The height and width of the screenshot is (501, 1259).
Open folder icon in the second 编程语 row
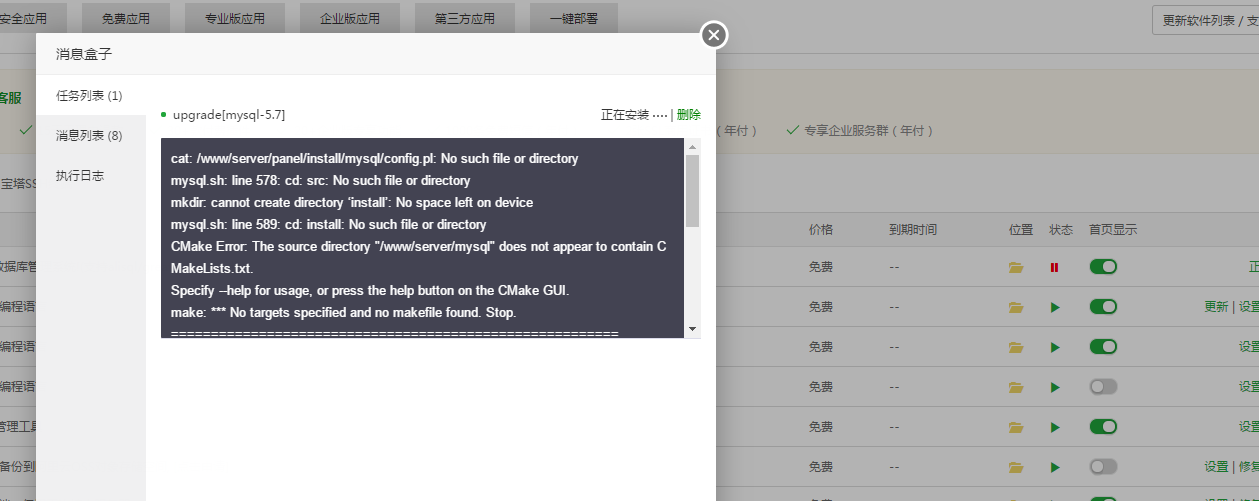pyautogui.click(x=1017, y=347)
